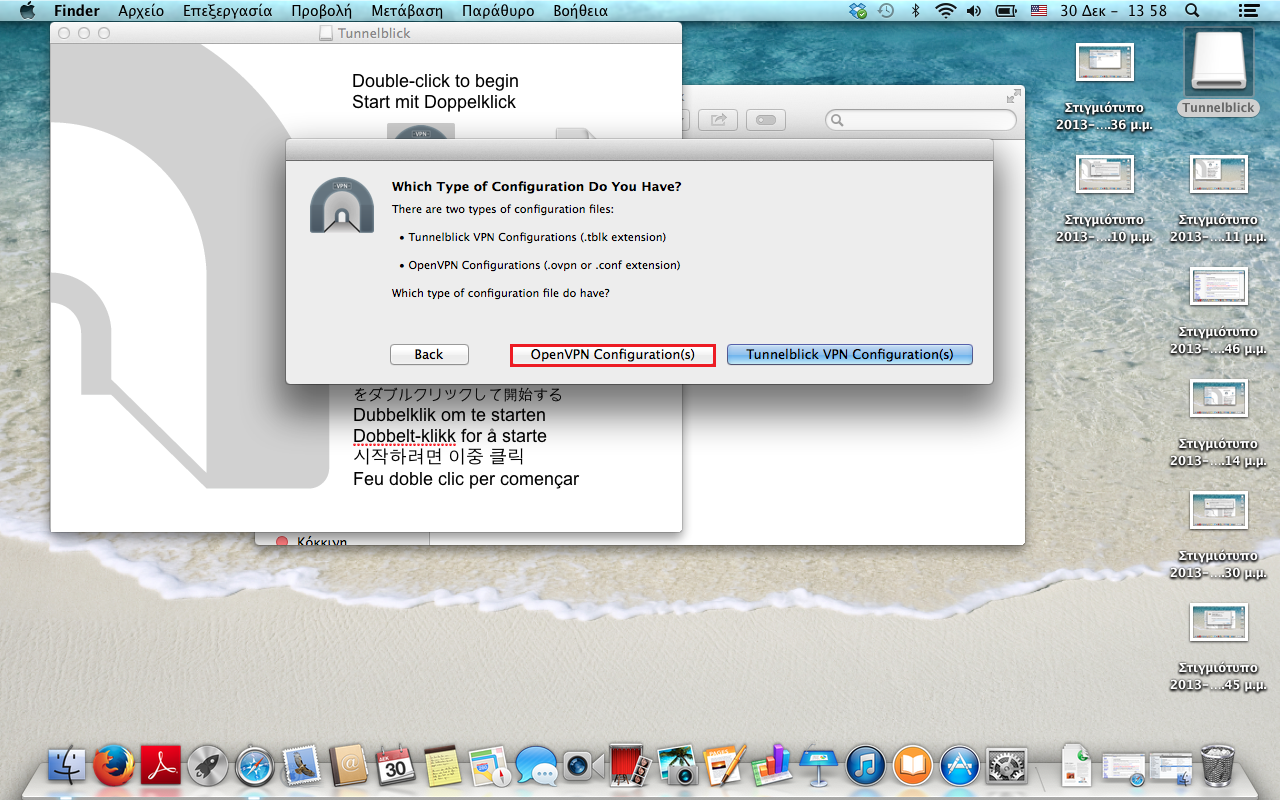Screen dimensions: 1280x800
Task: Launch Safari compass icon
Action: (x=254, y=767)
